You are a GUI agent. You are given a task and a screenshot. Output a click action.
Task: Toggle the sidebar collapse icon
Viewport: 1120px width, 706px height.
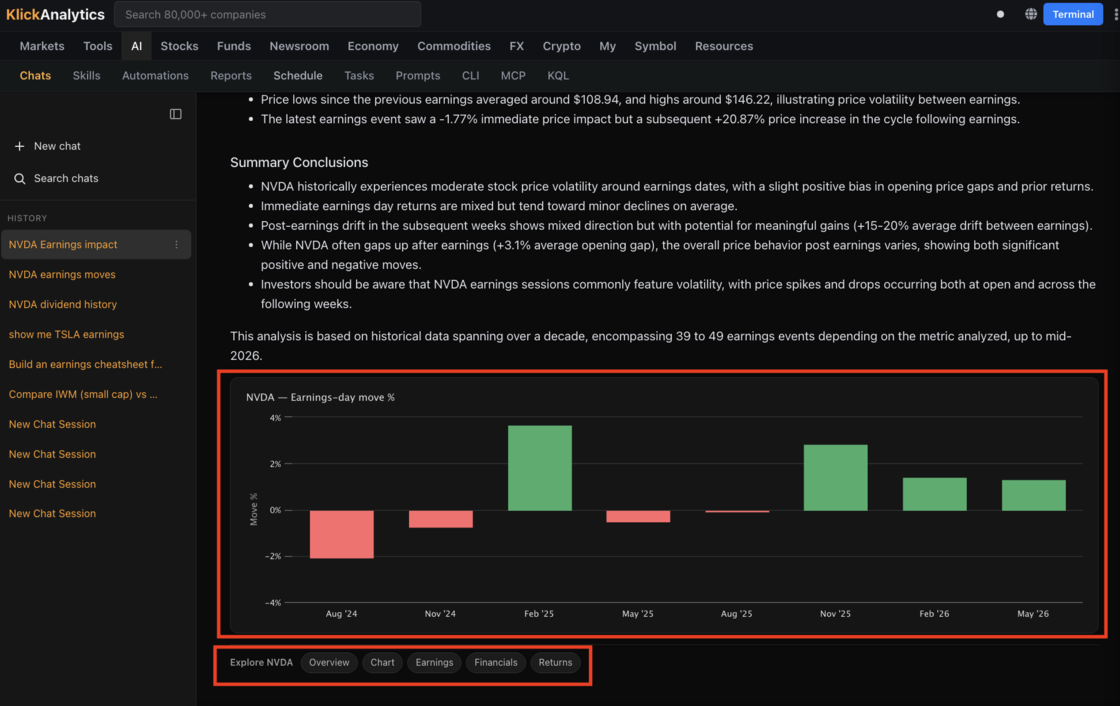coord(176,114)
